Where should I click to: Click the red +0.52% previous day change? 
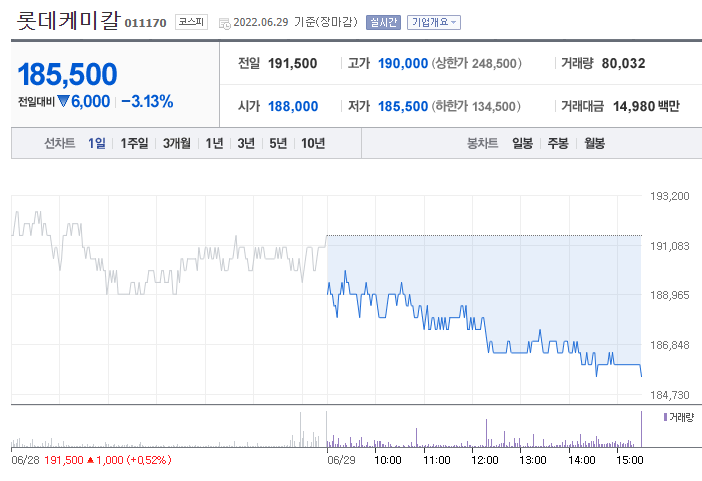coord(149,460)
